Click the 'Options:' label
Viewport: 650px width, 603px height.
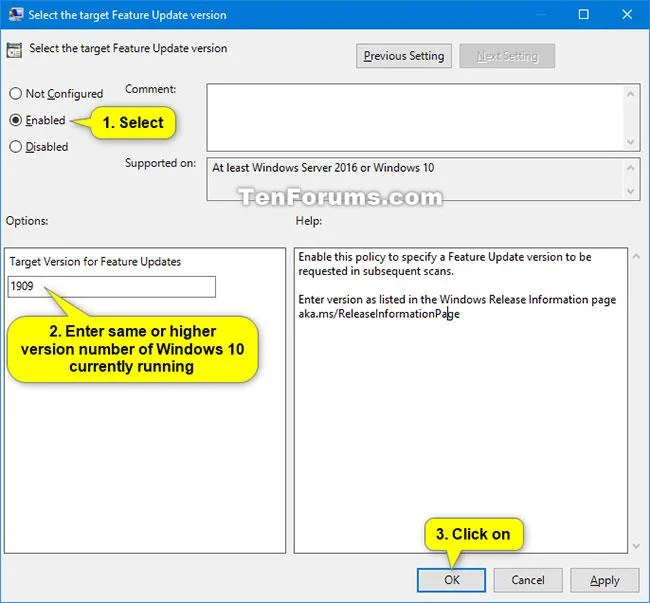click(27, 221)
